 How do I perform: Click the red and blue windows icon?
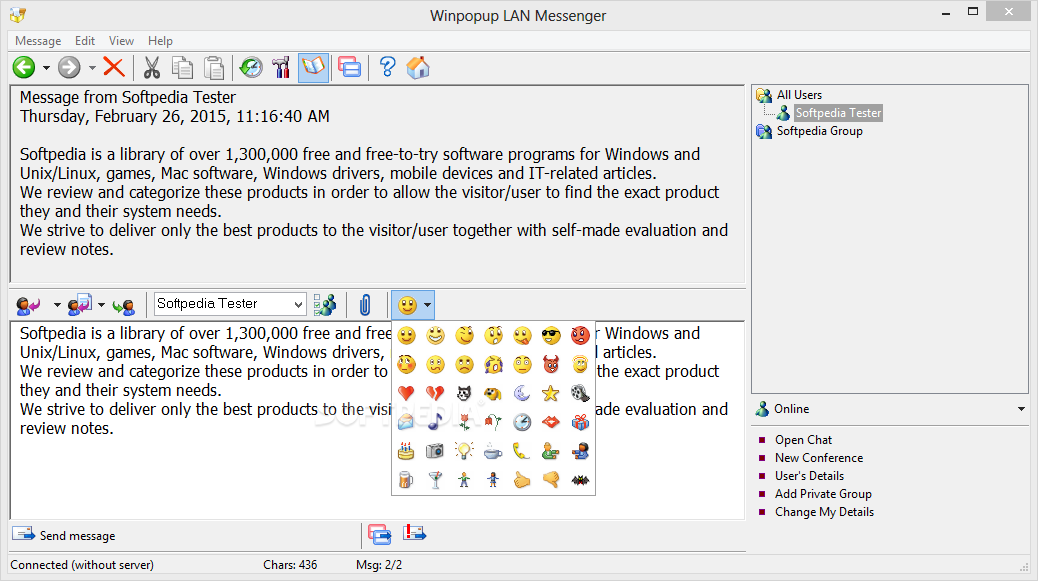click(350, 67)
